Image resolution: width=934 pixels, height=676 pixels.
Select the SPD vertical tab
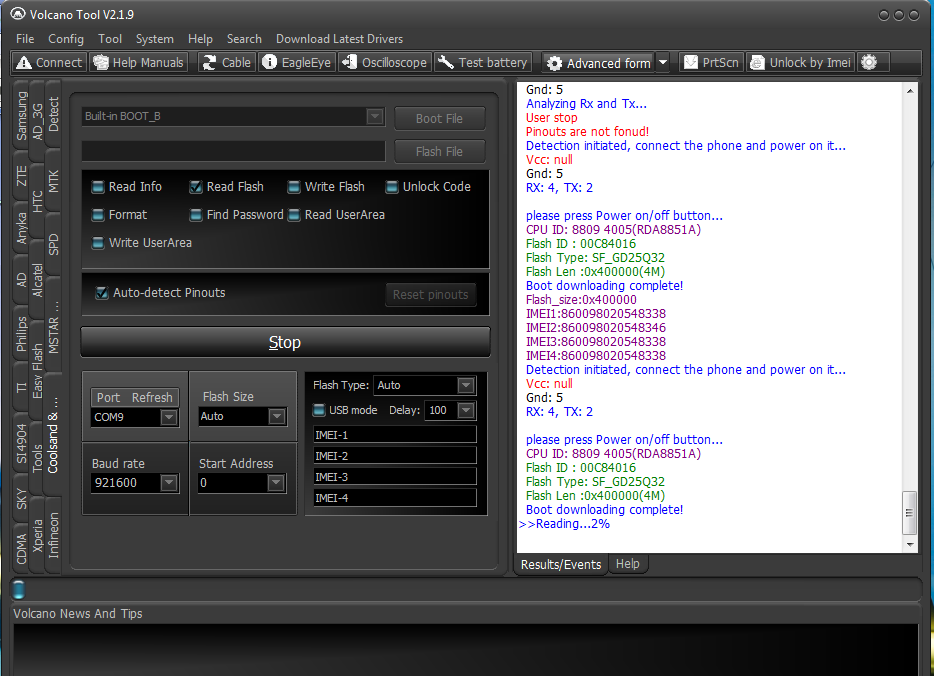pos(53,245)
